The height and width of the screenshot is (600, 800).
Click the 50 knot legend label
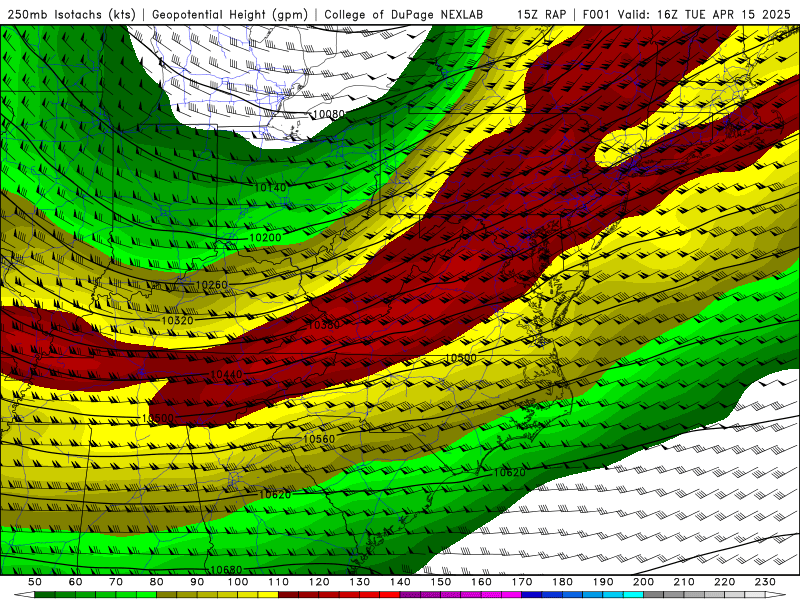point(34,582)
